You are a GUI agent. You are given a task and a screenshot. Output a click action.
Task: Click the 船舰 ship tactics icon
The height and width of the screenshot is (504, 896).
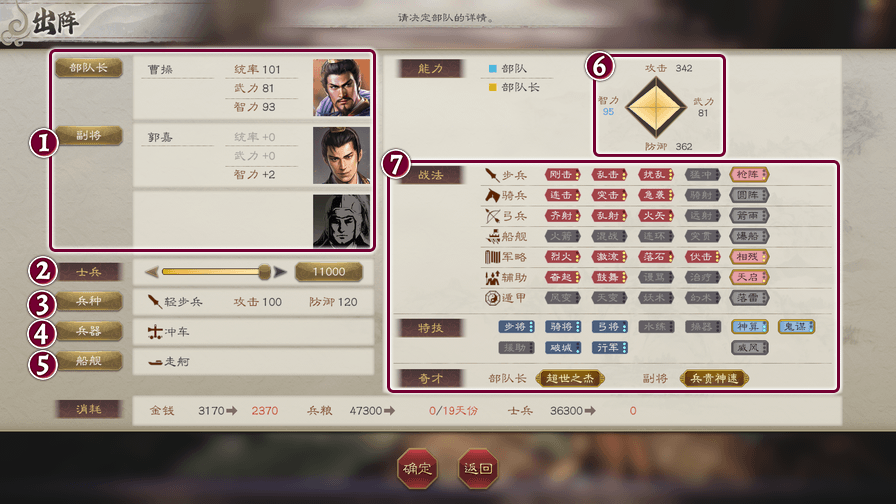[492, 237]
